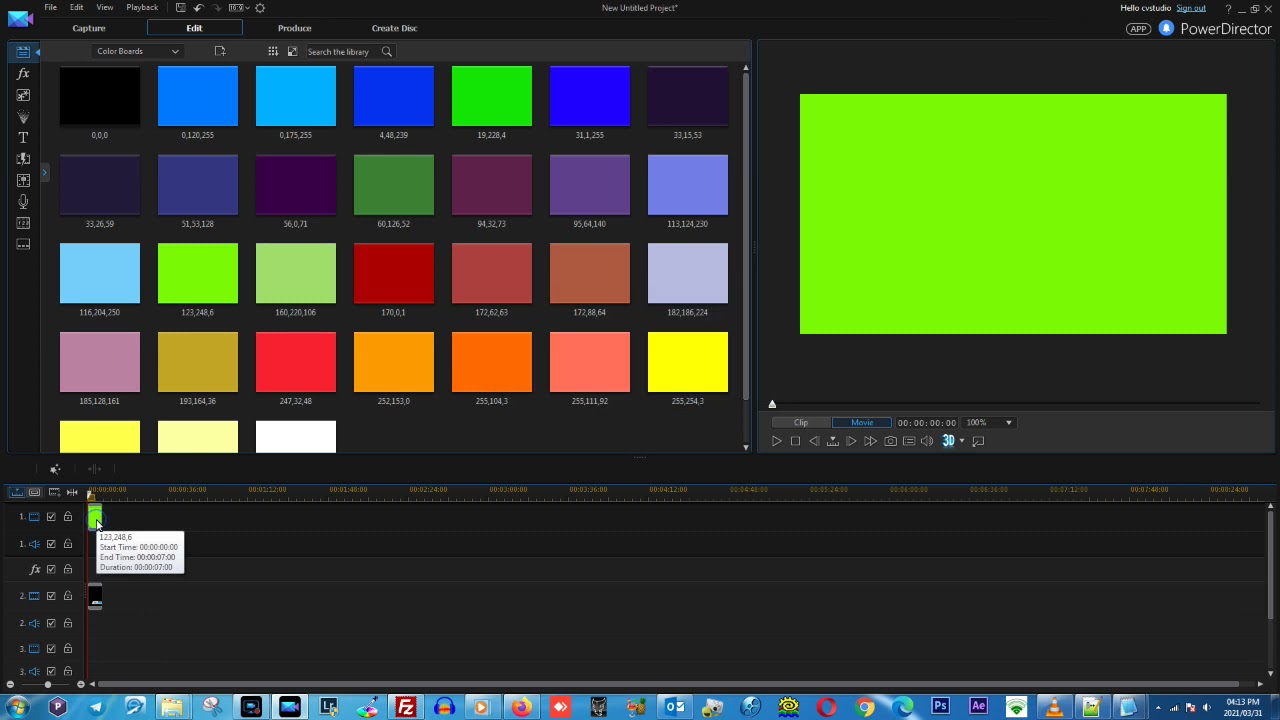The image size is (1280, 720).
Task: Open After Effects from the taskbar
Action: pos(978,707)
